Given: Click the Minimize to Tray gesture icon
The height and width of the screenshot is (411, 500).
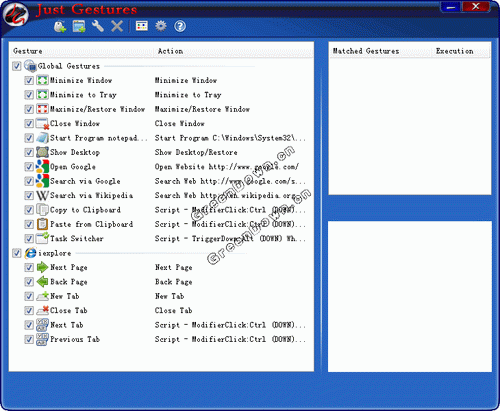Looking at the screenshot, I should [x=42, y=95].
